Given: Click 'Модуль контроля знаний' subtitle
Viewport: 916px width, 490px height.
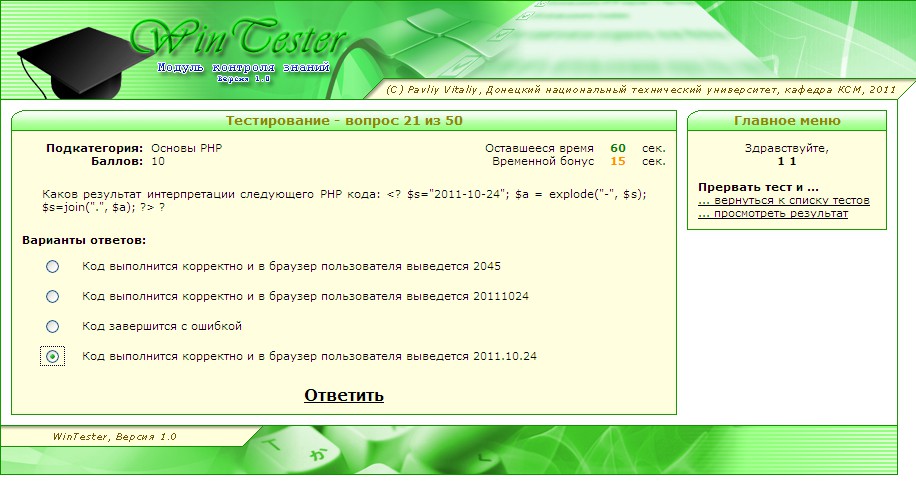Looking at the screenshot, I should pos(244,67).
